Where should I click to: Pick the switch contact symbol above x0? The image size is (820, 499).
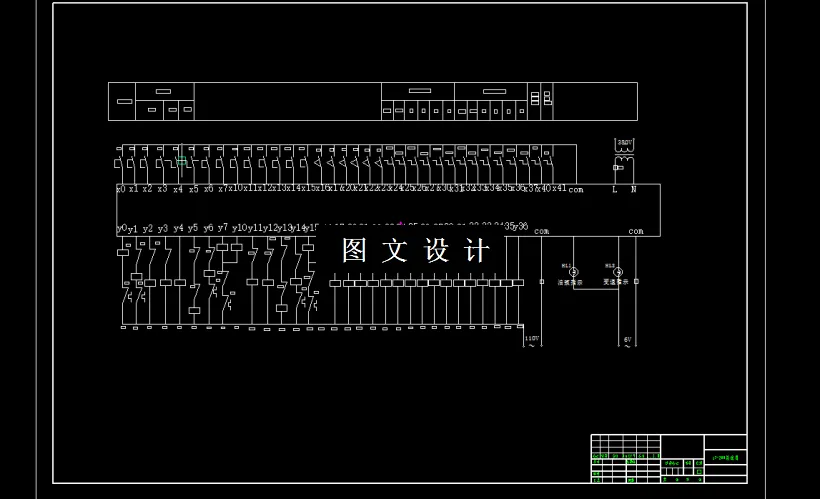click(x=118, y=163)
